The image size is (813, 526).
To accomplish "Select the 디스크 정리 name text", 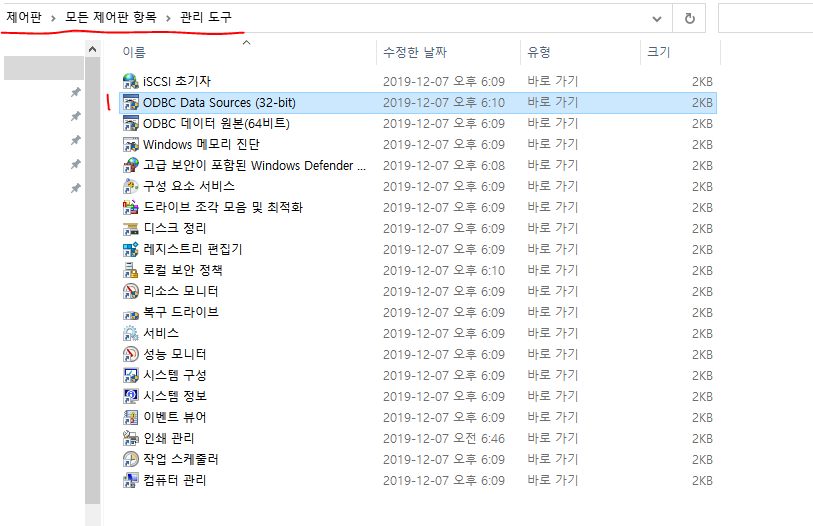I will pos(175,228).
